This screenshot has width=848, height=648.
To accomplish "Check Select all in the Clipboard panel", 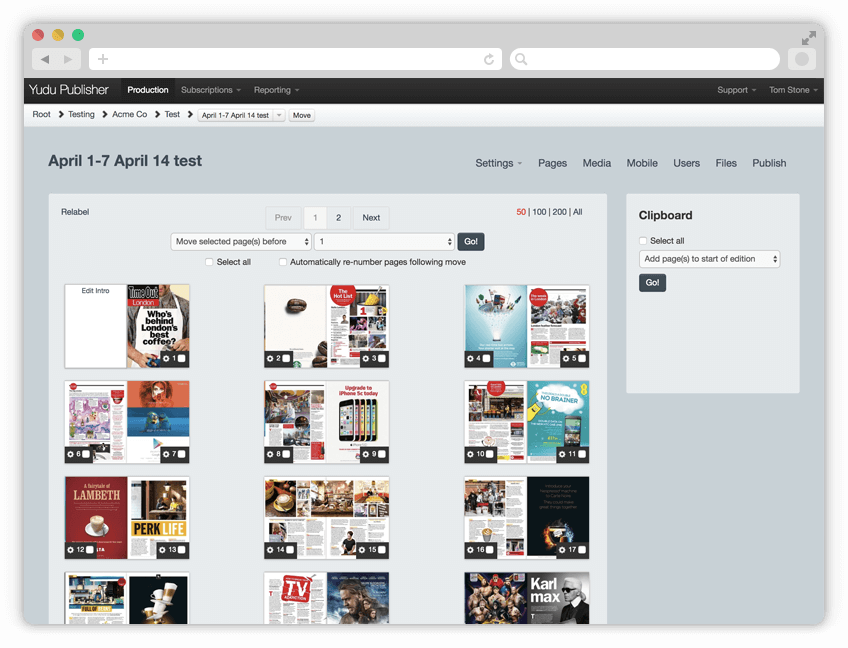I will (644, 241).
